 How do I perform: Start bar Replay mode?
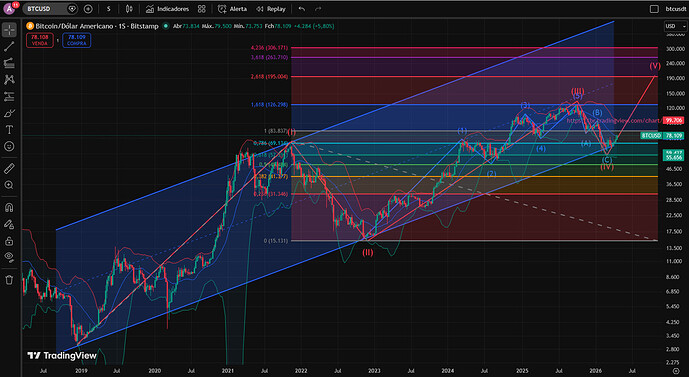point(271,9)
